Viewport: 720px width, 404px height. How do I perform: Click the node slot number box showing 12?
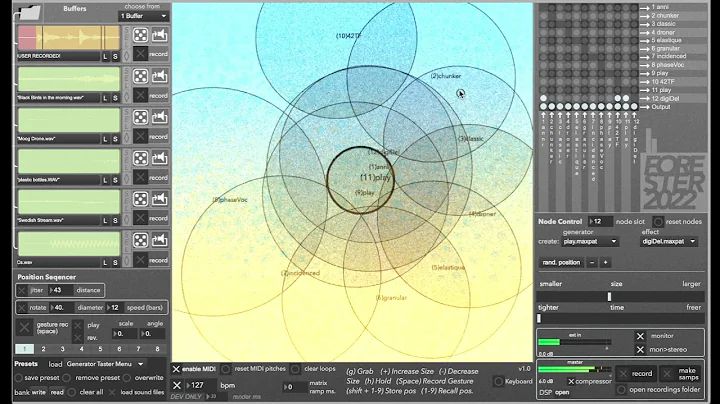[601, 221]
